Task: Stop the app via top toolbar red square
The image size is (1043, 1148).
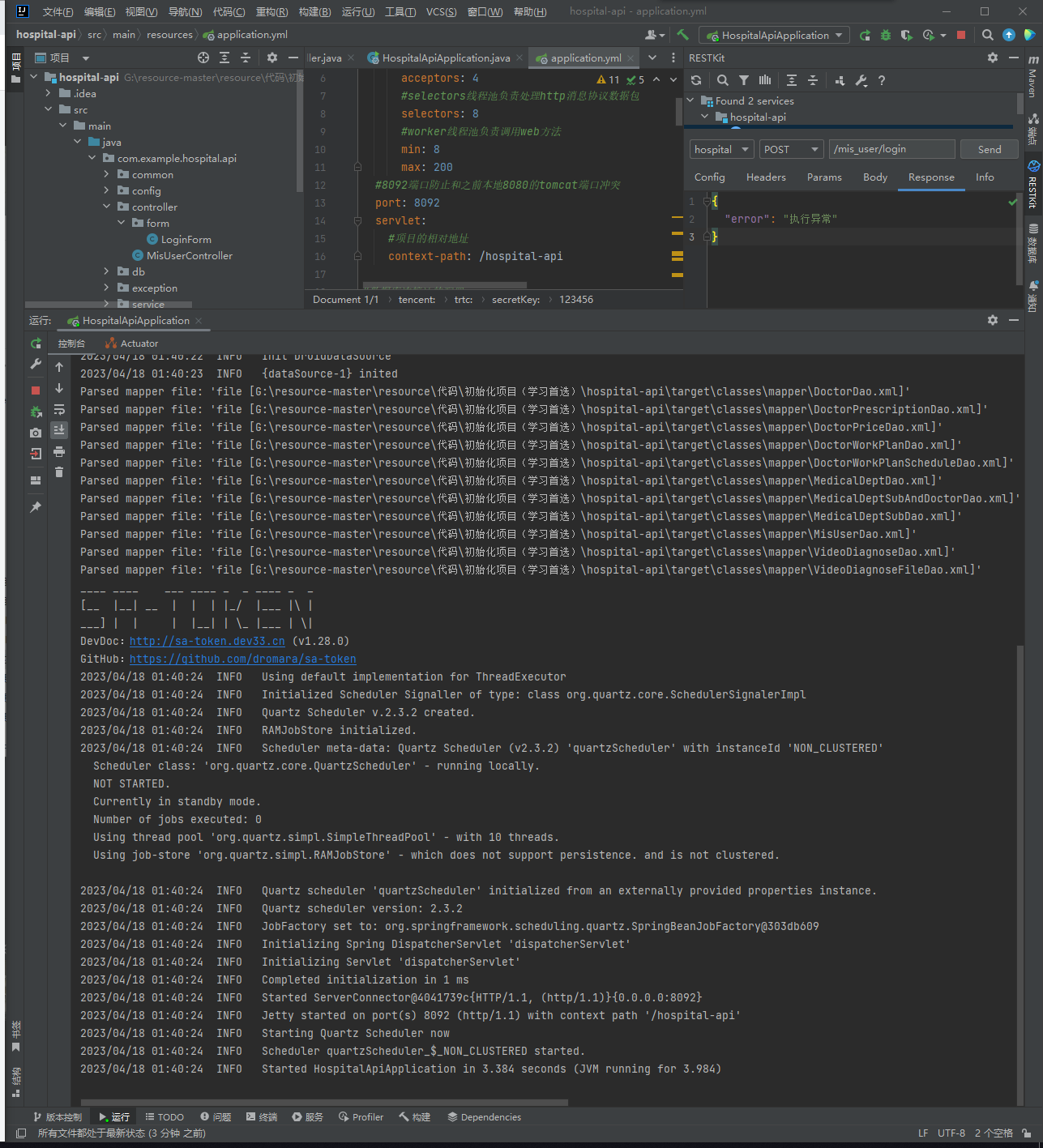Action: tap(961, 35)
